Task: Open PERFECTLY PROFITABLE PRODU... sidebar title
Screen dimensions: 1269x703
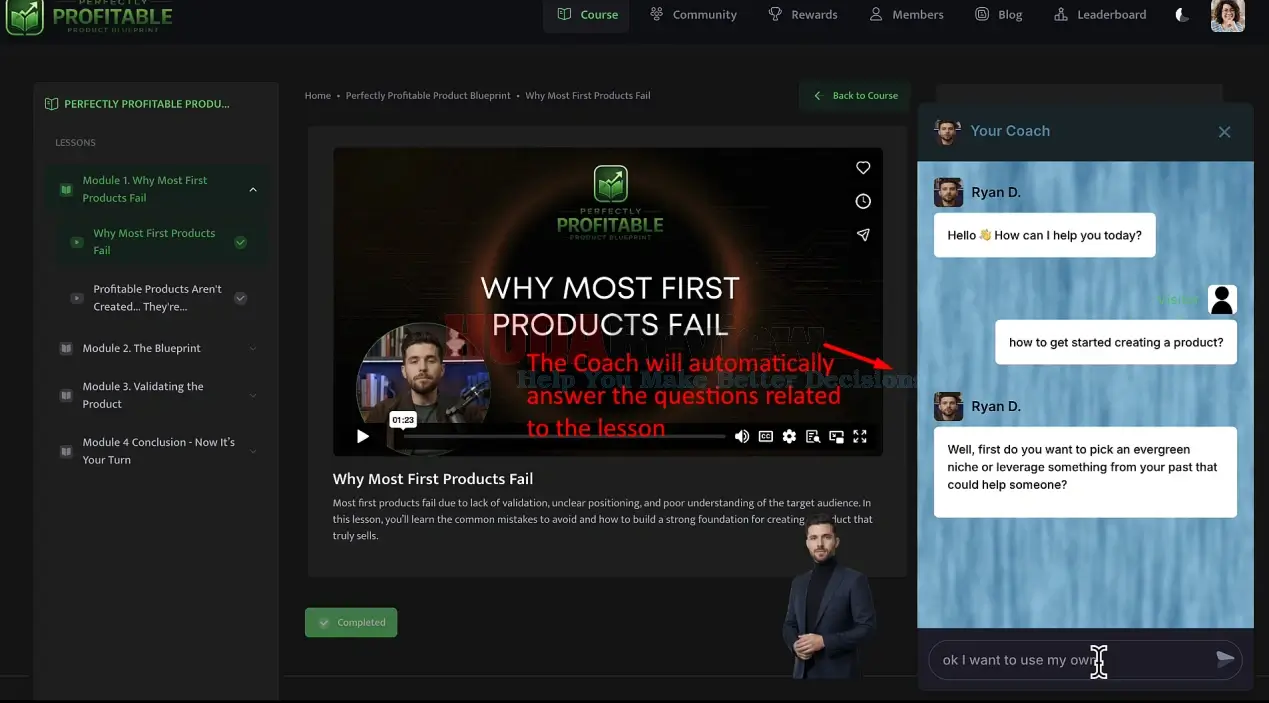Action: coord(147,104)
